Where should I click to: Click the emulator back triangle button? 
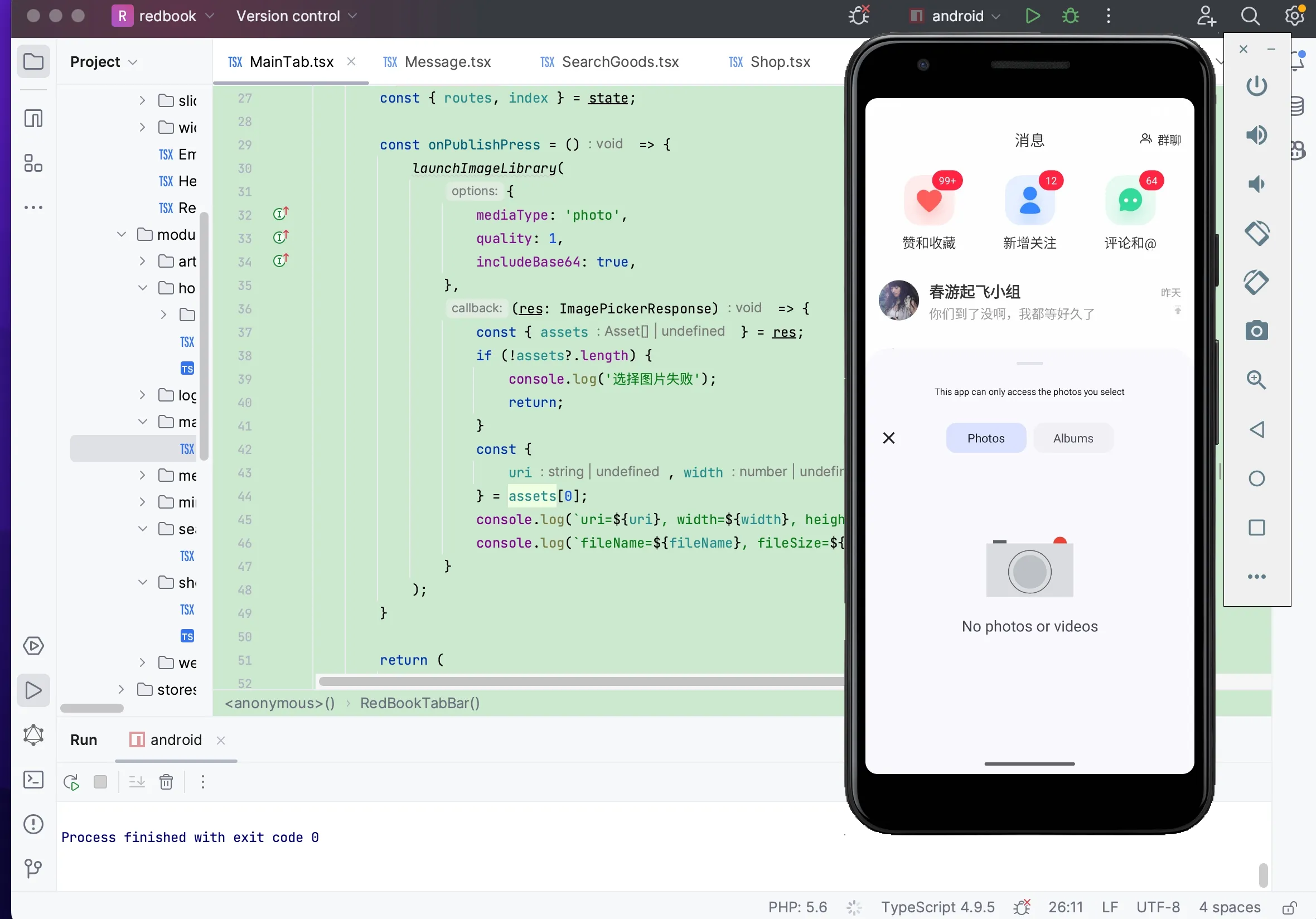1256,429
